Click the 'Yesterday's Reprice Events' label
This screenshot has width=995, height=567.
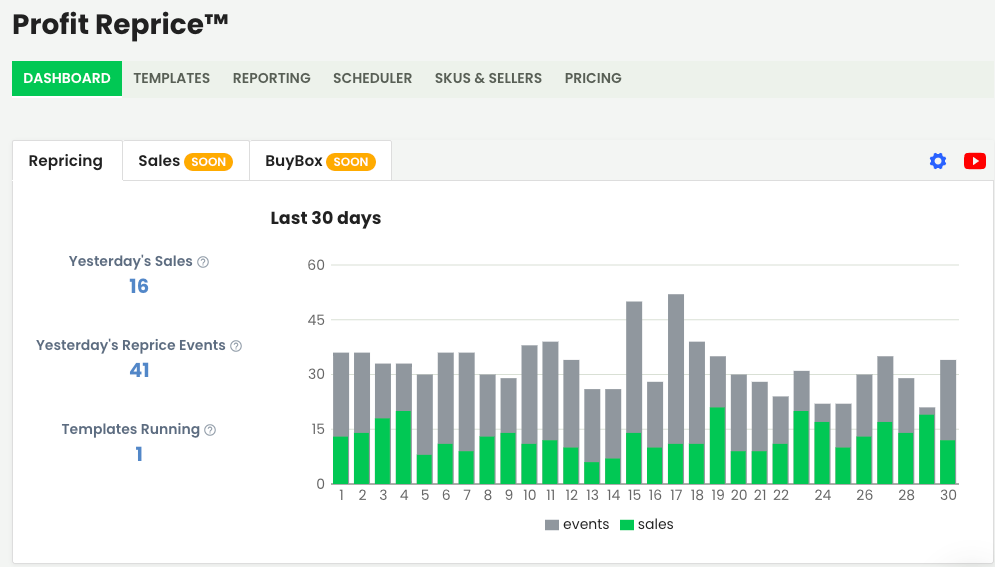click(x=131, y=346)
